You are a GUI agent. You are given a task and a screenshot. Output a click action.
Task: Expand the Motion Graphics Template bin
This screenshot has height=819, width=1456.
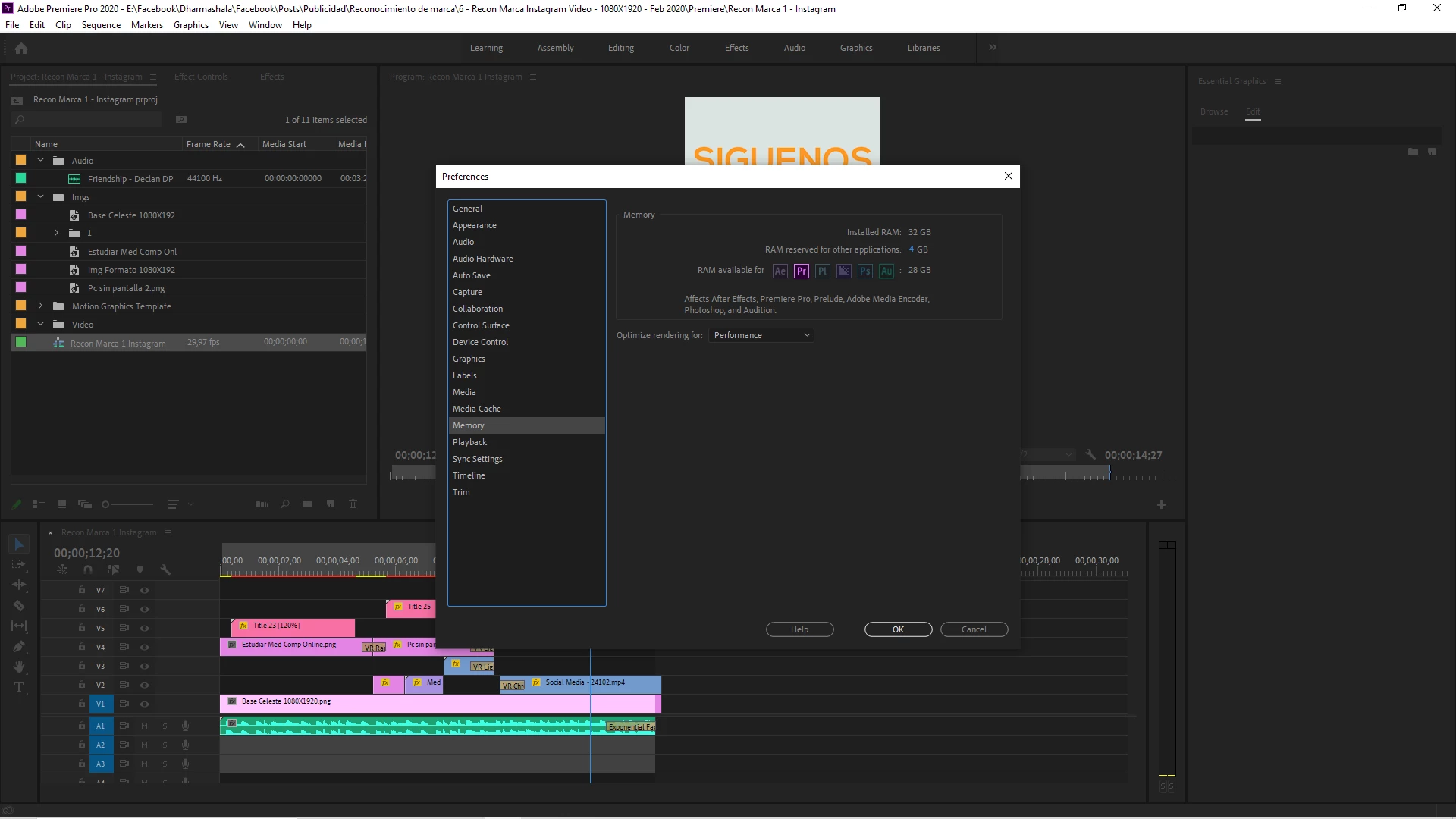(x=41, y=306)
